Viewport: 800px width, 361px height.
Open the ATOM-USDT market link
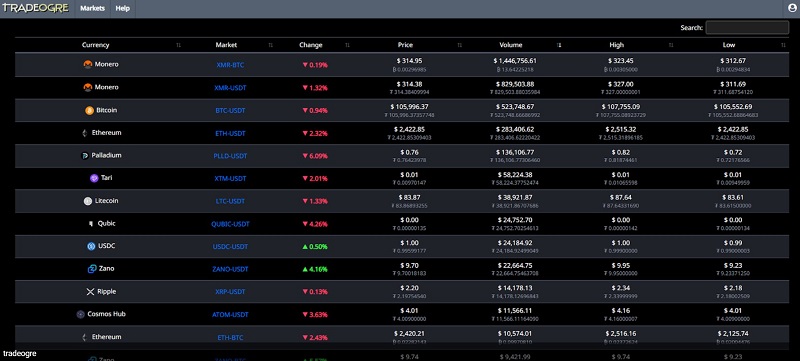point(230,315)
